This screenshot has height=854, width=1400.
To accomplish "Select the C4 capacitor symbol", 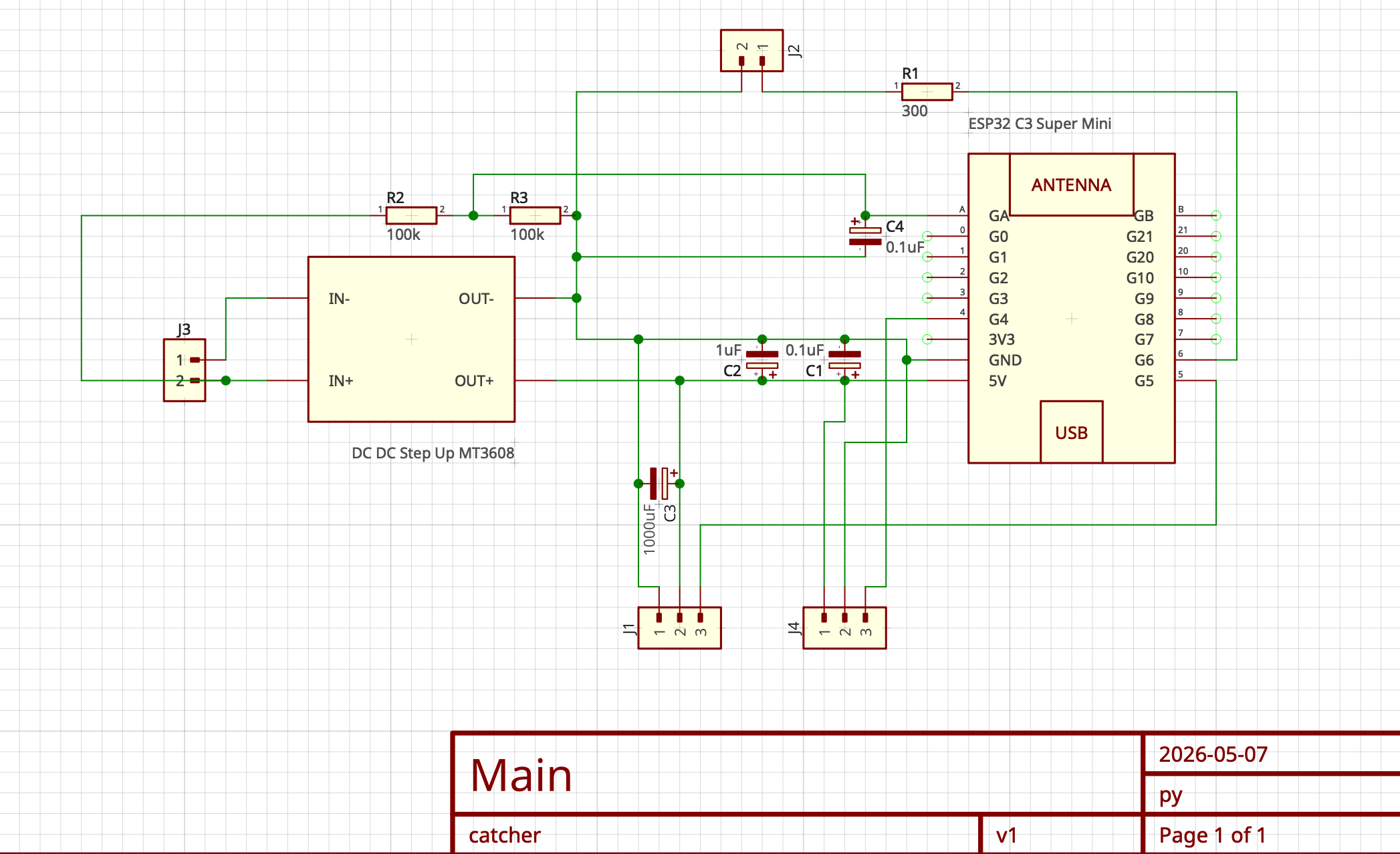I will tap(865, 236).
